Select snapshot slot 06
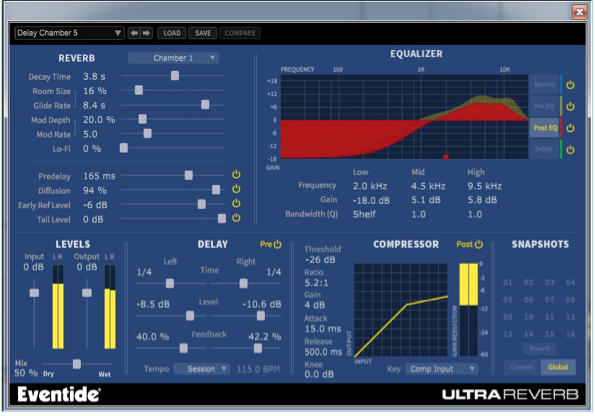This screenshot has height=416, width=595. [529, 299]
